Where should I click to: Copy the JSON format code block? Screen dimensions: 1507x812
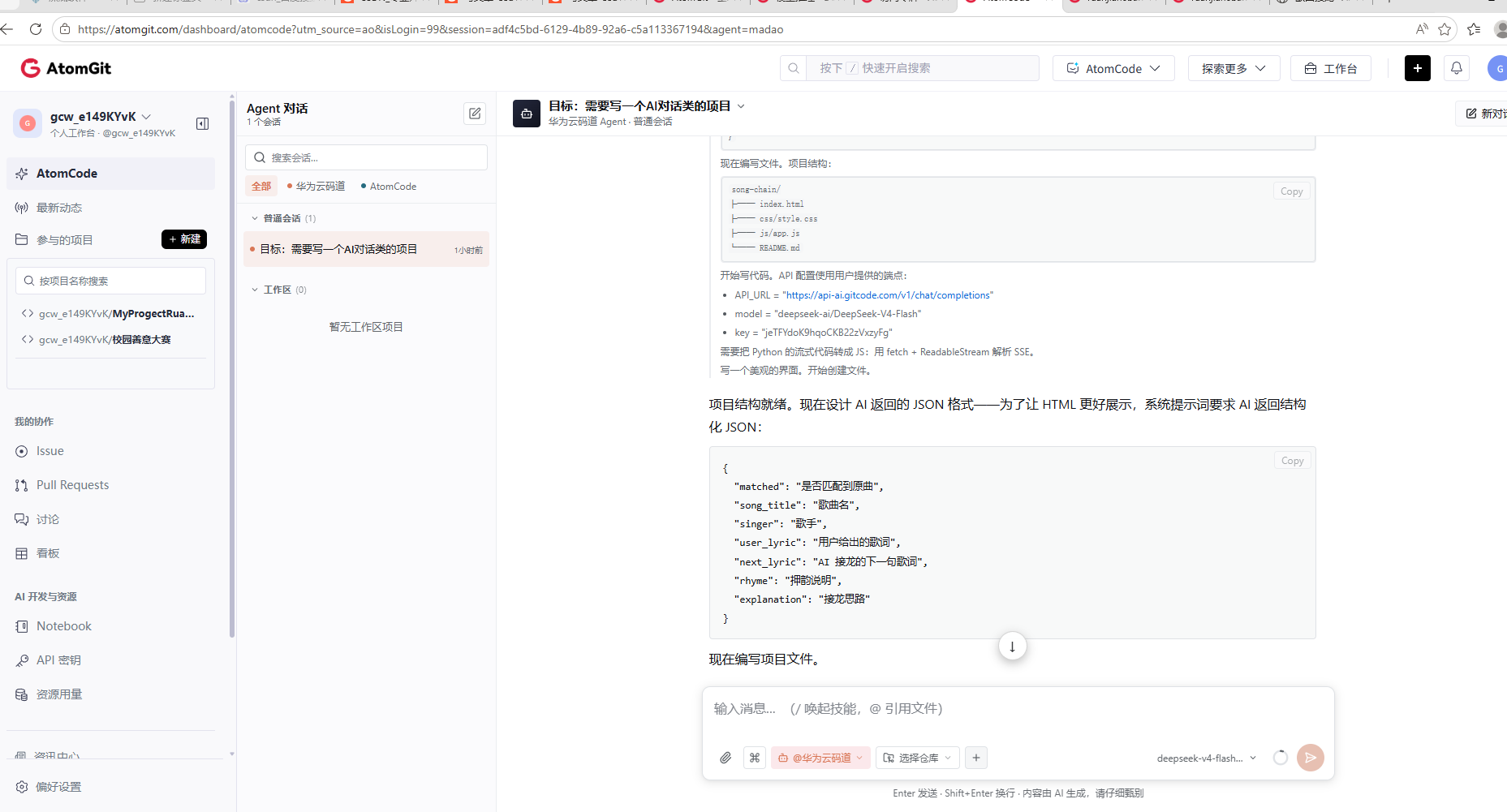1292,461
